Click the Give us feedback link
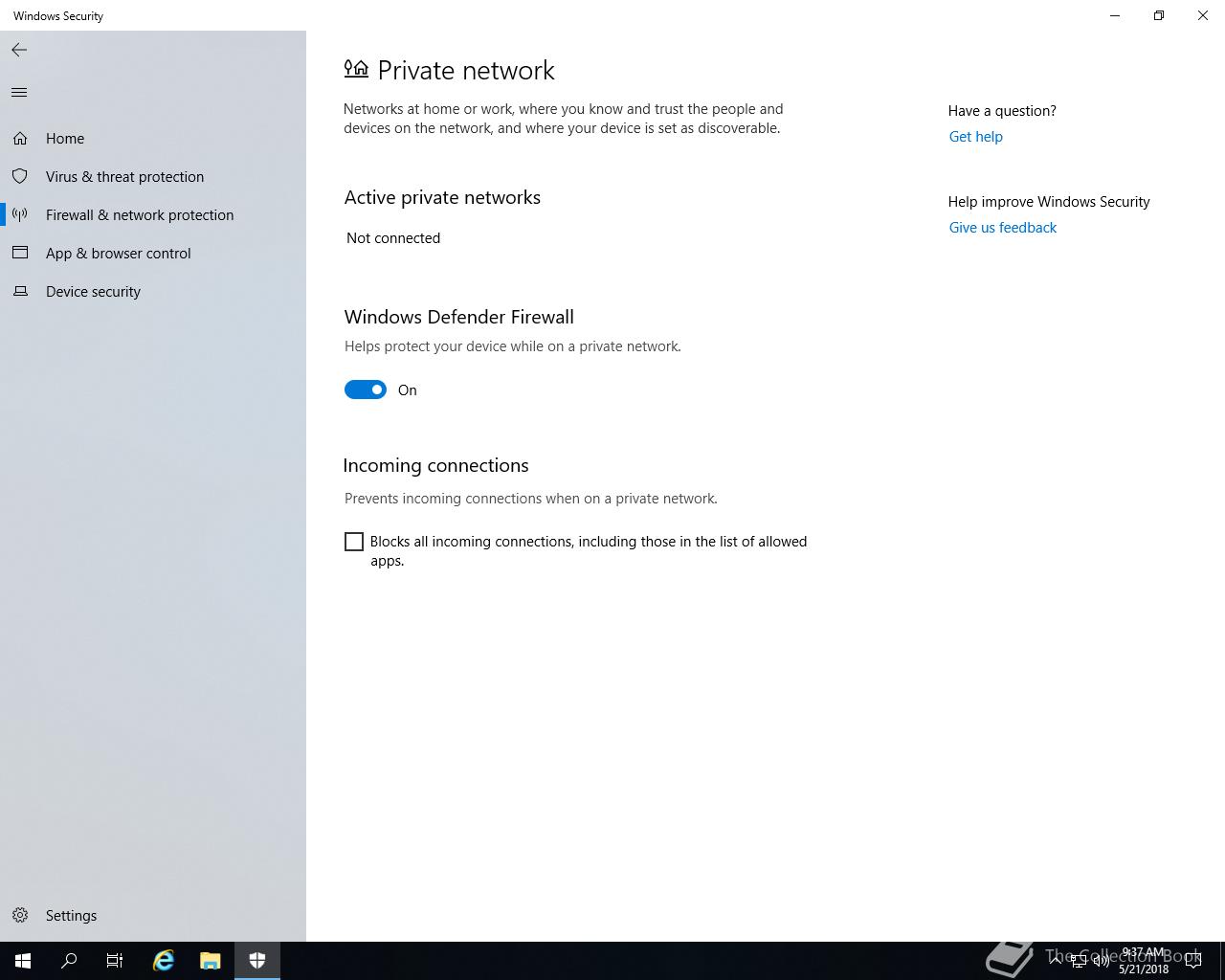The height and width of the screenshot is (980, 1225). click(1003, 228)
